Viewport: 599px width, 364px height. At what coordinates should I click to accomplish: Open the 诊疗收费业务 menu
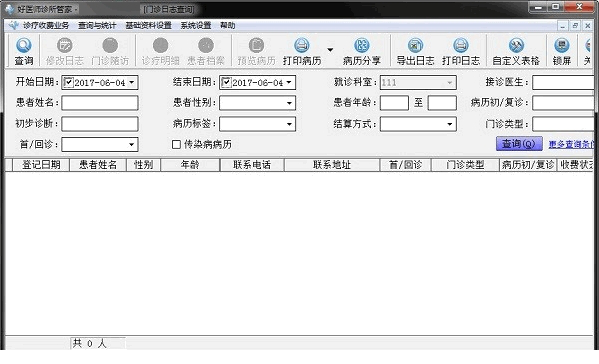(x=46, y=26)
